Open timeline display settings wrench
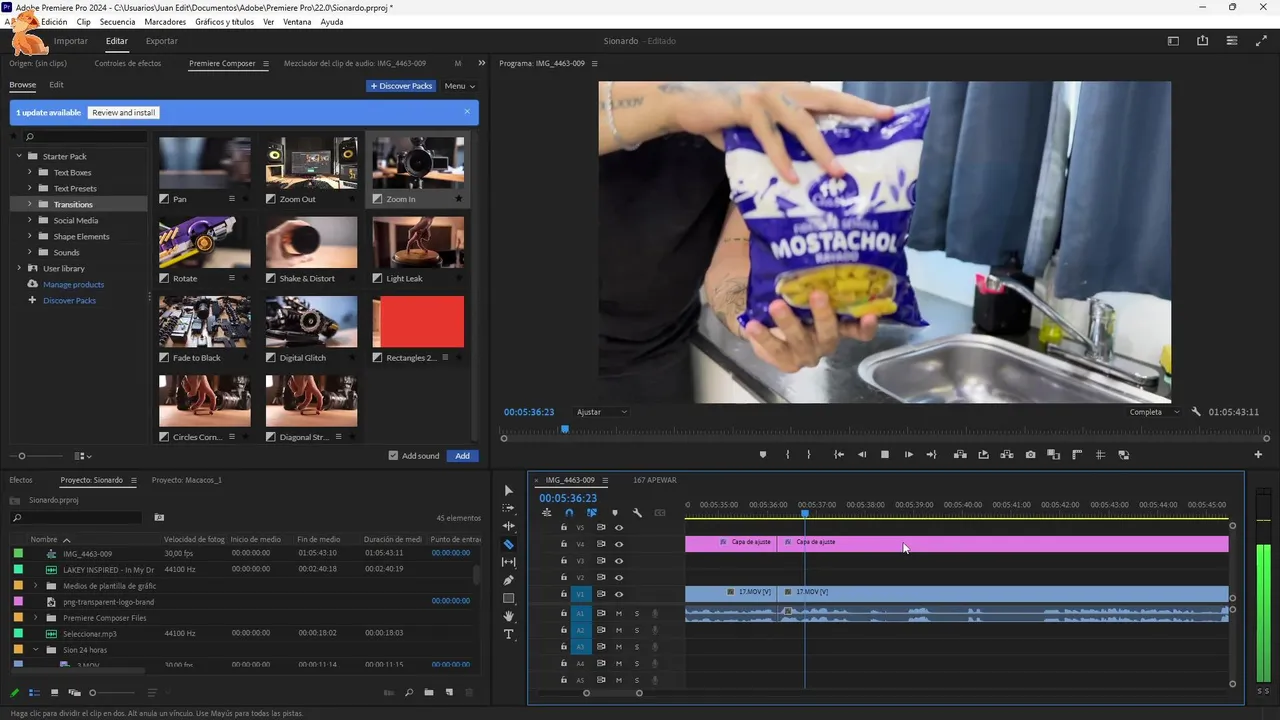 (x=637, y=513)
